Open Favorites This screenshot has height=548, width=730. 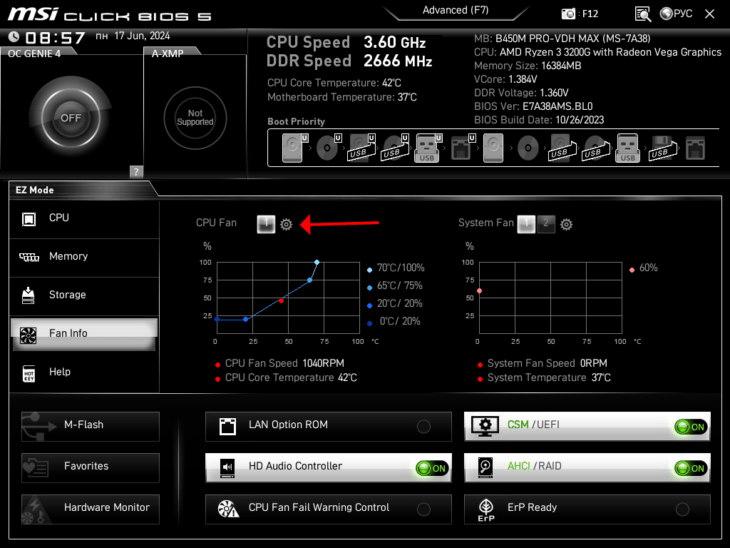coord(90,467)
